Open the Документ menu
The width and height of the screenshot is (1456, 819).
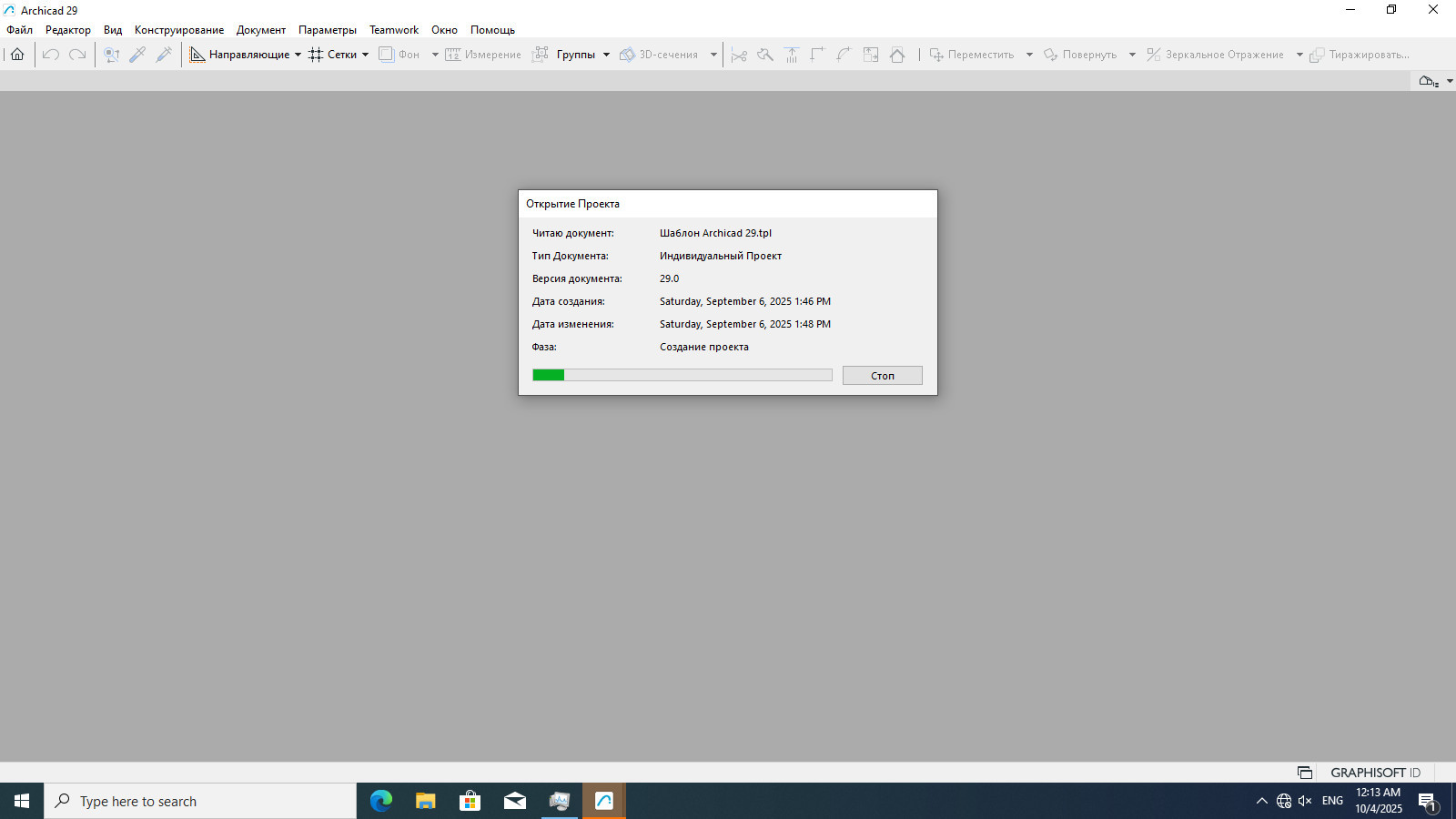261,30
